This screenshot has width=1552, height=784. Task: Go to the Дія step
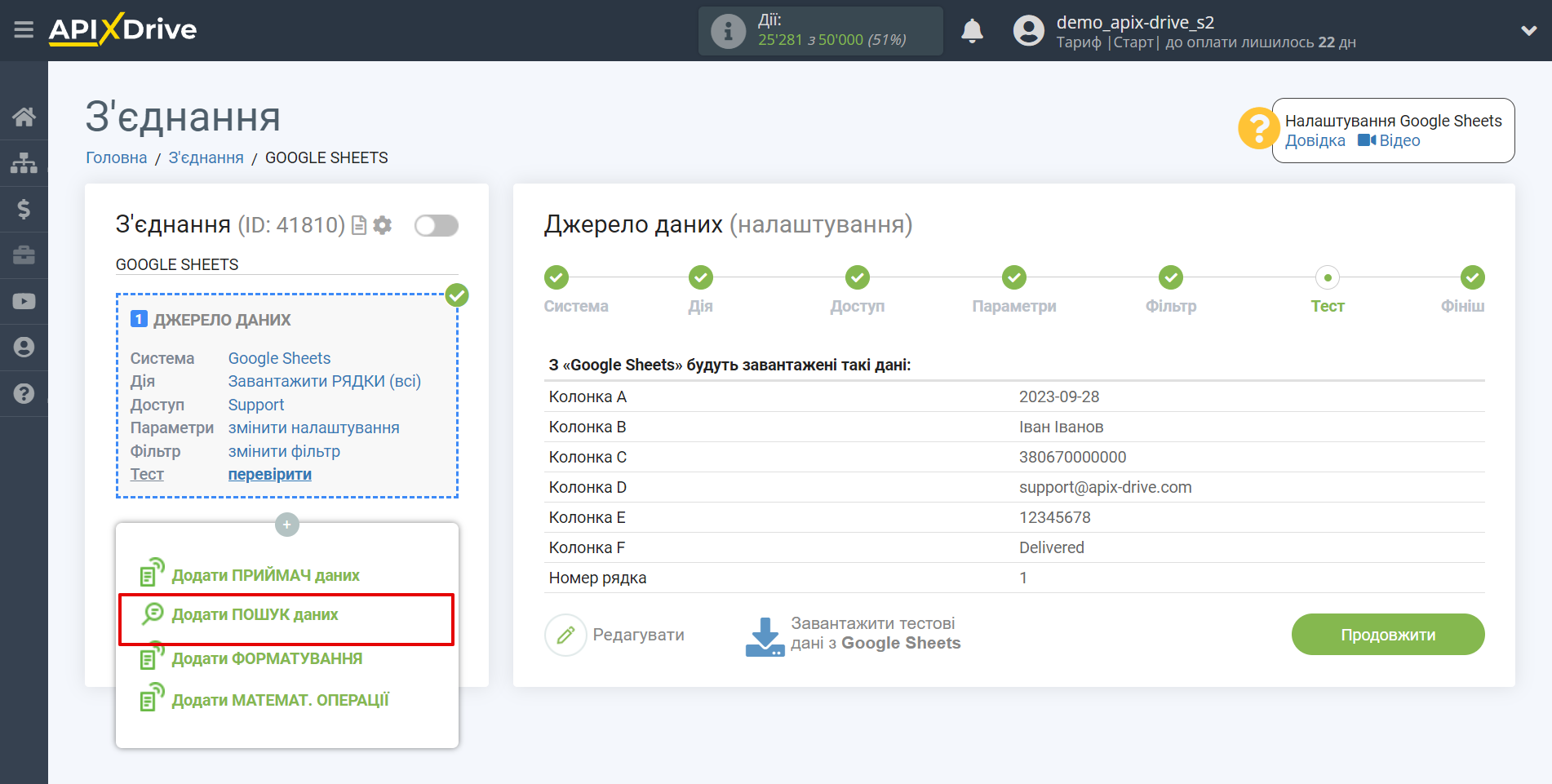700,277
